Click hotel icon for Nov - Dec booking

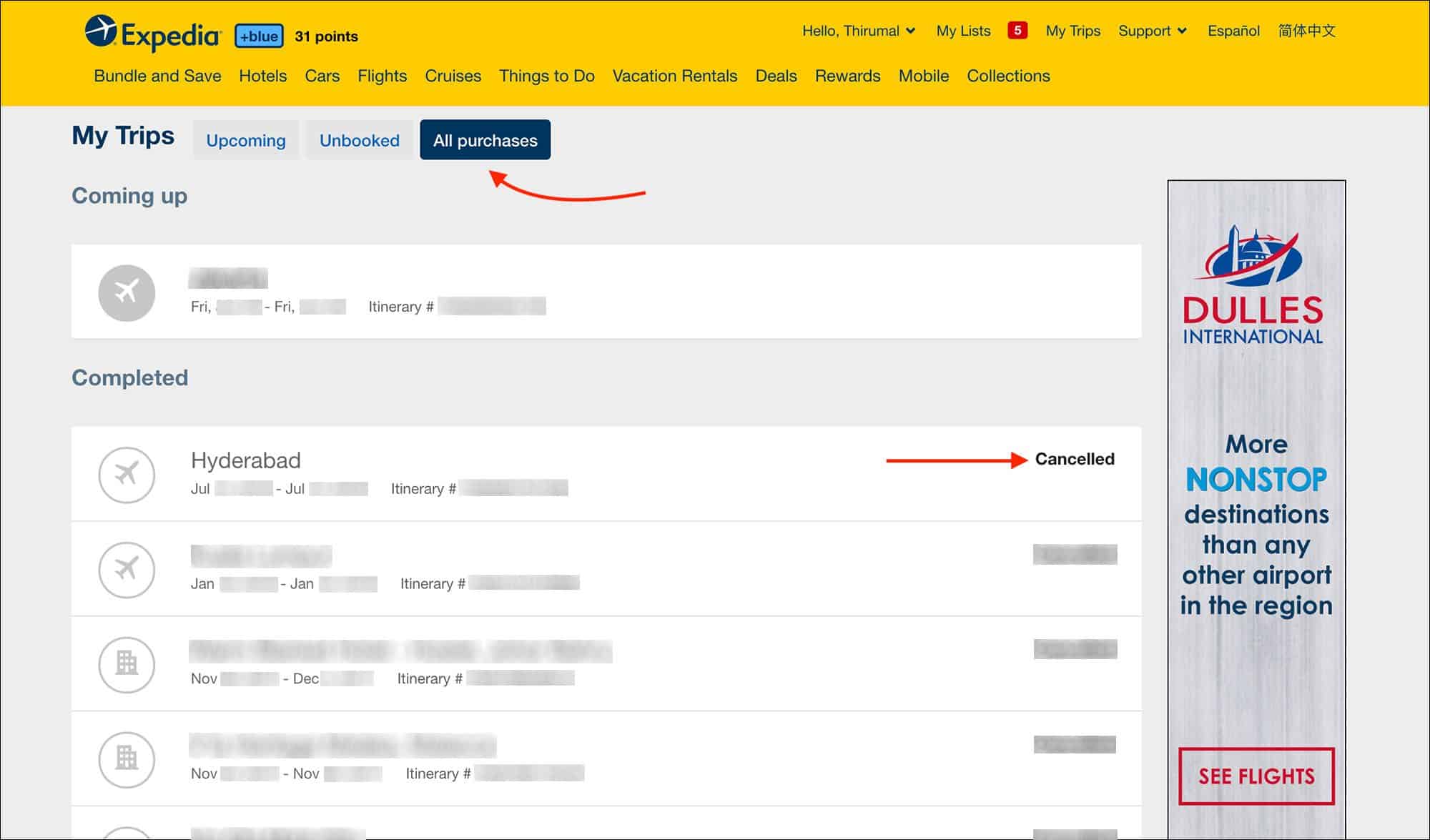tap(127, 664)
